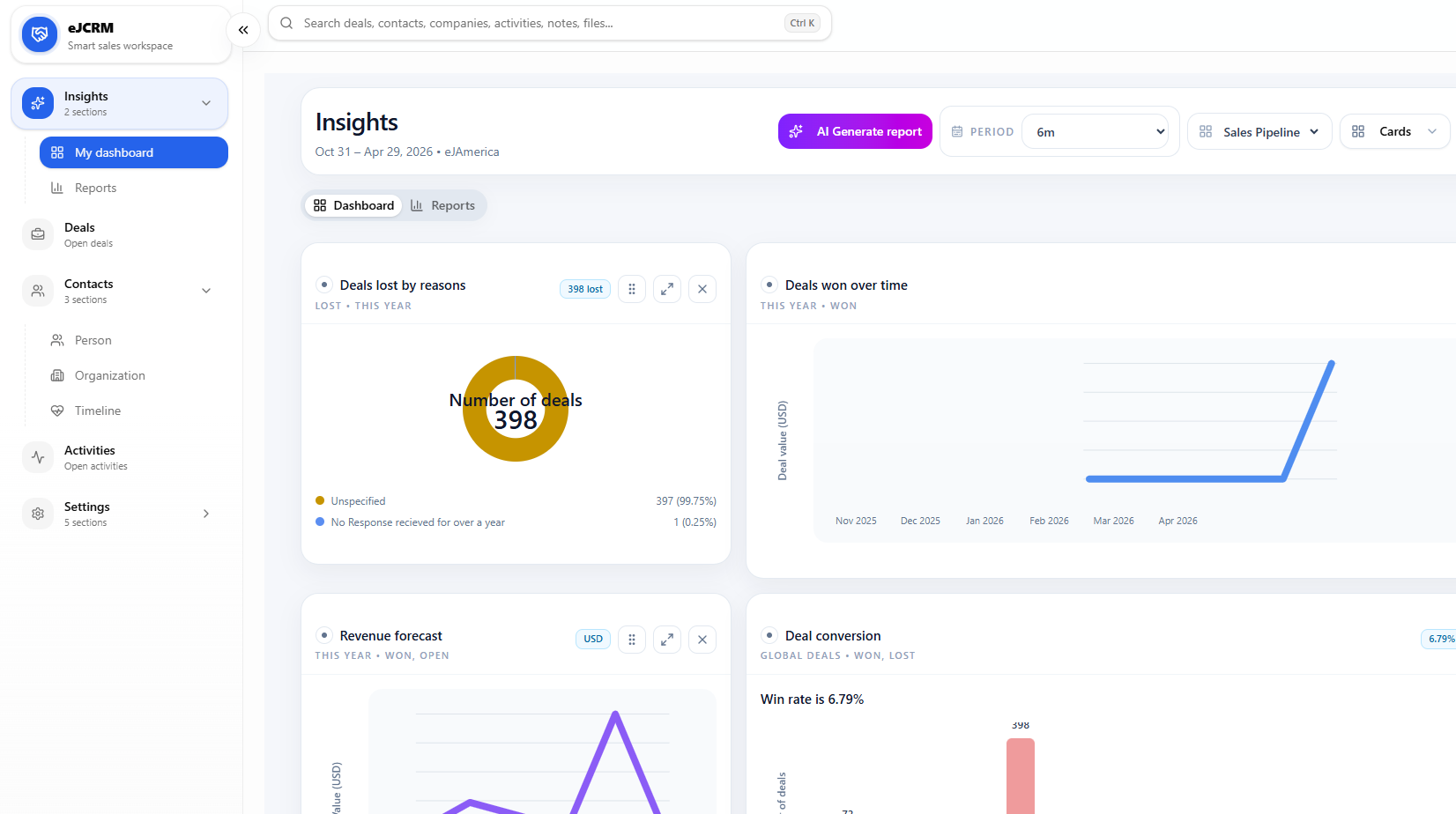Click the Contacts people icon
The height and width of the screenshot is (814, 1456).
click(x=38, y=291)
